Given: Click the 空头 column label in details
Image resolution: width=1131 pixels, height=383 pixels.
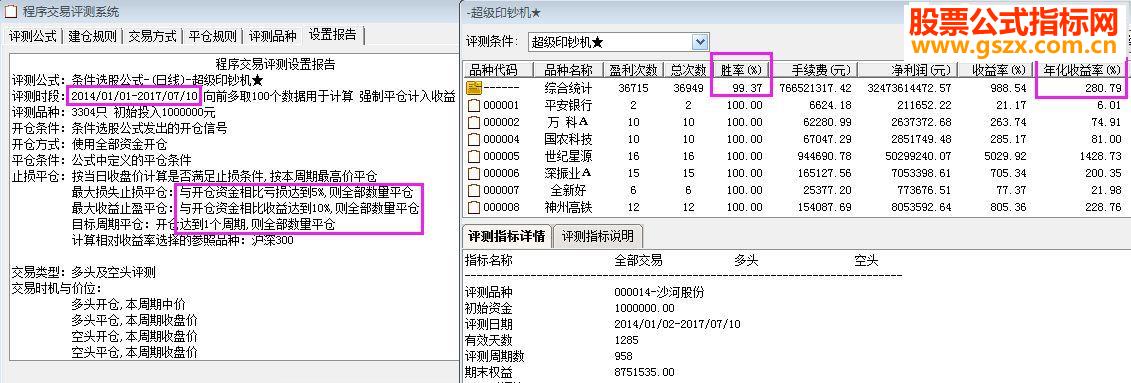Looking at the screenshot, I should click(866, 260).
